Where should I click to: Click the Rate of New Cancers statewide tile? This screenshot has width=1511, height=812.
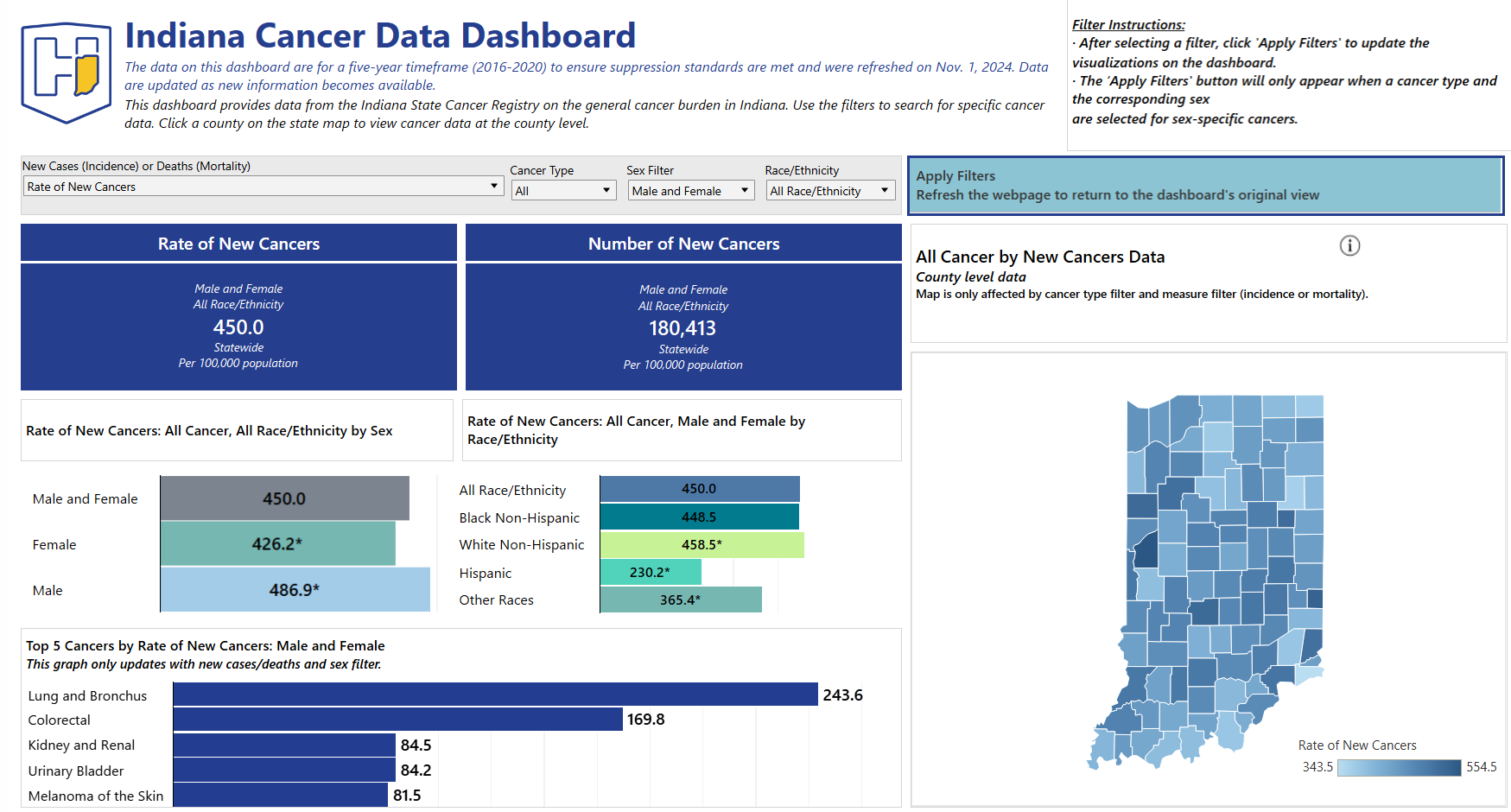coord(238,327)
